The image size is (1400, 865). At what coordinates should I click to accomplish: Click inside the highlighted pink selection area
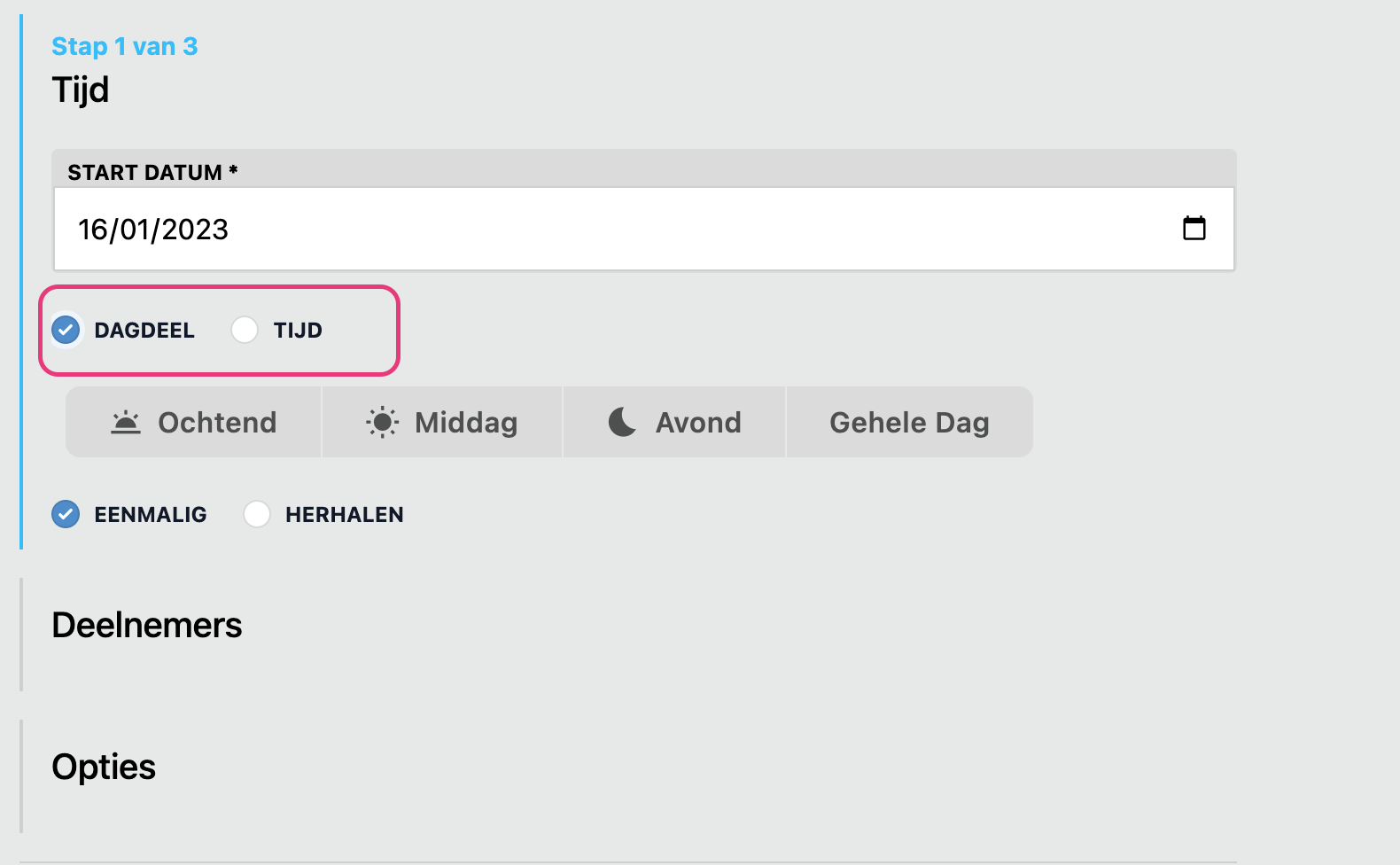click(x=220, y=330)
